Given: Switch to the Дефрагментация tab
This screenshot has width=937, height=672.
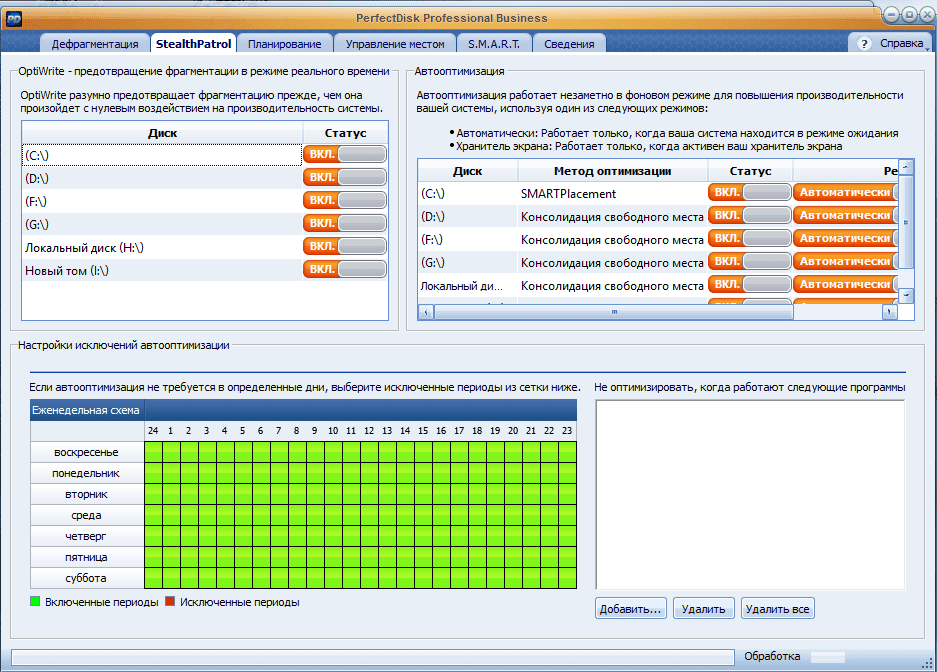Looking at the screenshot, I should [x=95, y=44].
